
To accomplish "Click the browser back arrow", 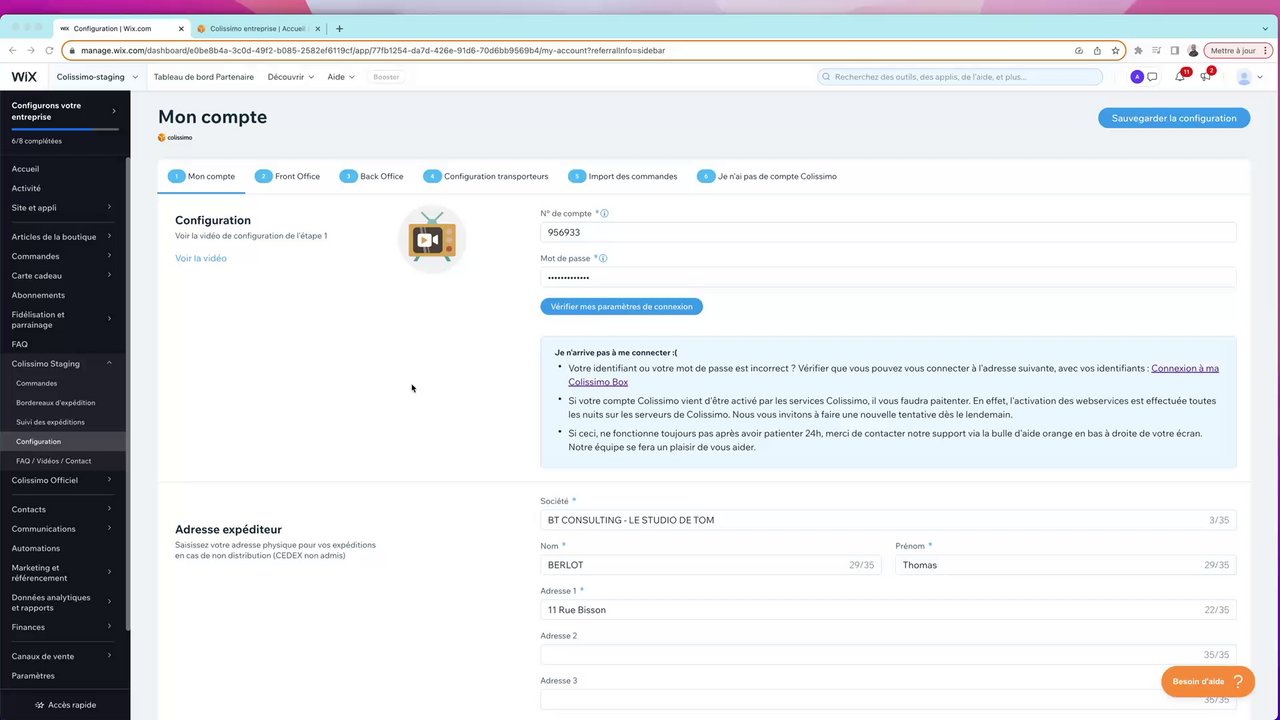I will [13, 50].
